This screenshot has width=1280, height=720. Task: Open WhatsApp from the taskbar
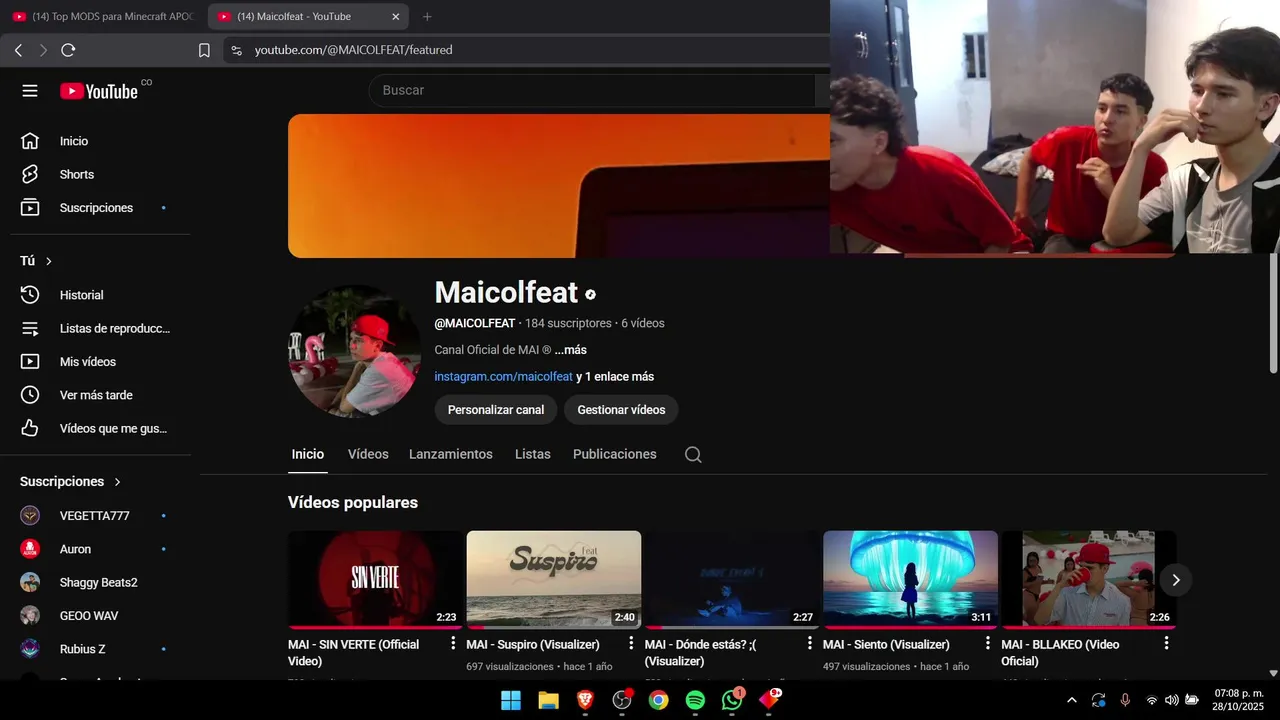tap(732, 700)
